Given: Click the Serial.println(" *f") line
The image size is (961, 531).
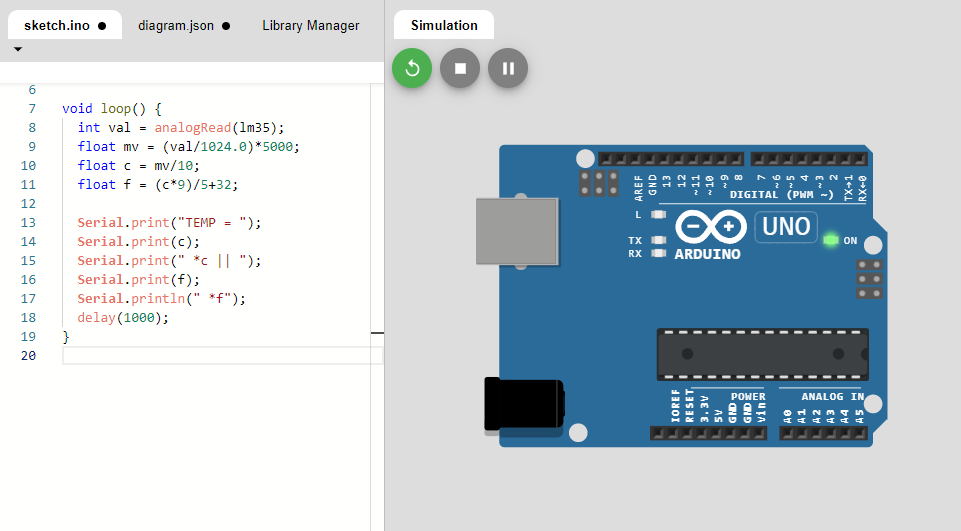Looking at the screenshot, I should point(161,299).
